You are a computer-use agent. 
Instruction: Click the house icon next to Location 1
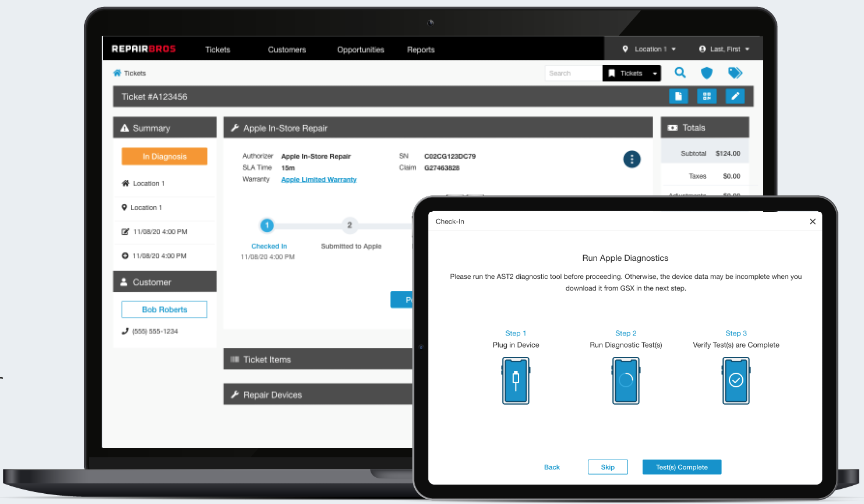coord(125,183)
